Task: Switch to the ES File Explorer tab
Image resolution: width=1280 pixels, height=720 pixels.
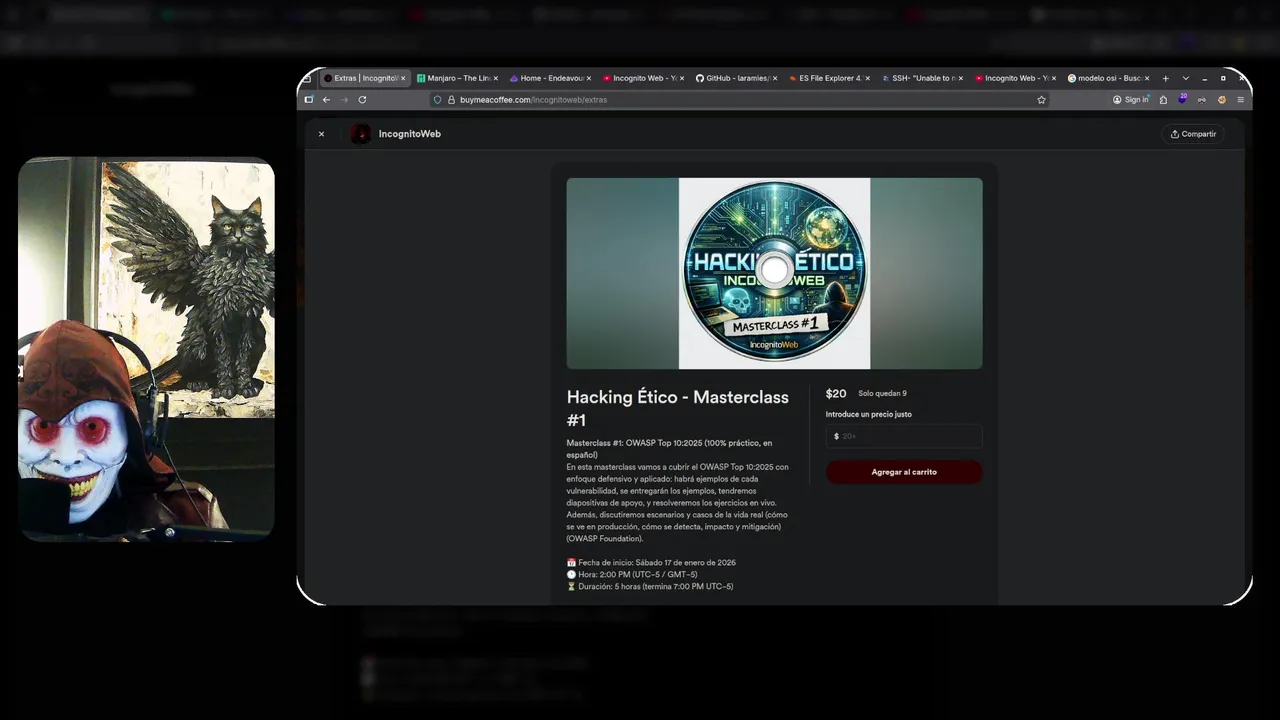Action: [x=829, y=78]
